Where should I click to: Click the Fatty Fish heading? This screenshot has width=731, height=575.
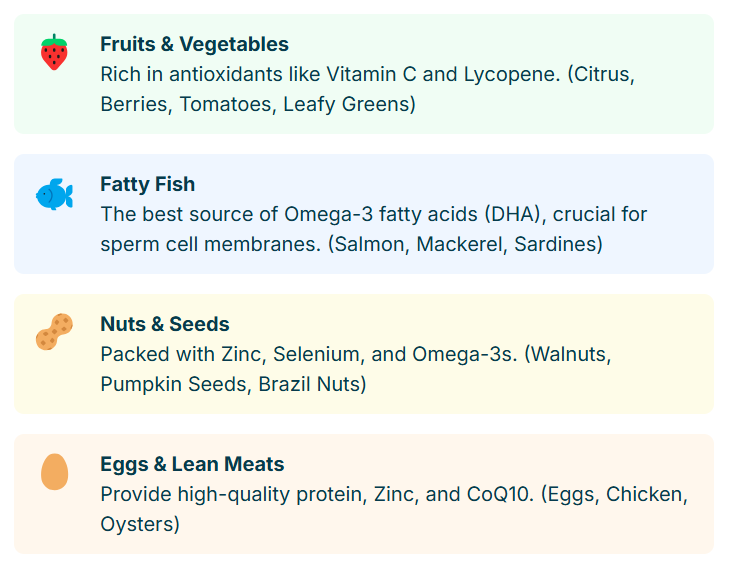pyautogui.click(x=147, y=184)
